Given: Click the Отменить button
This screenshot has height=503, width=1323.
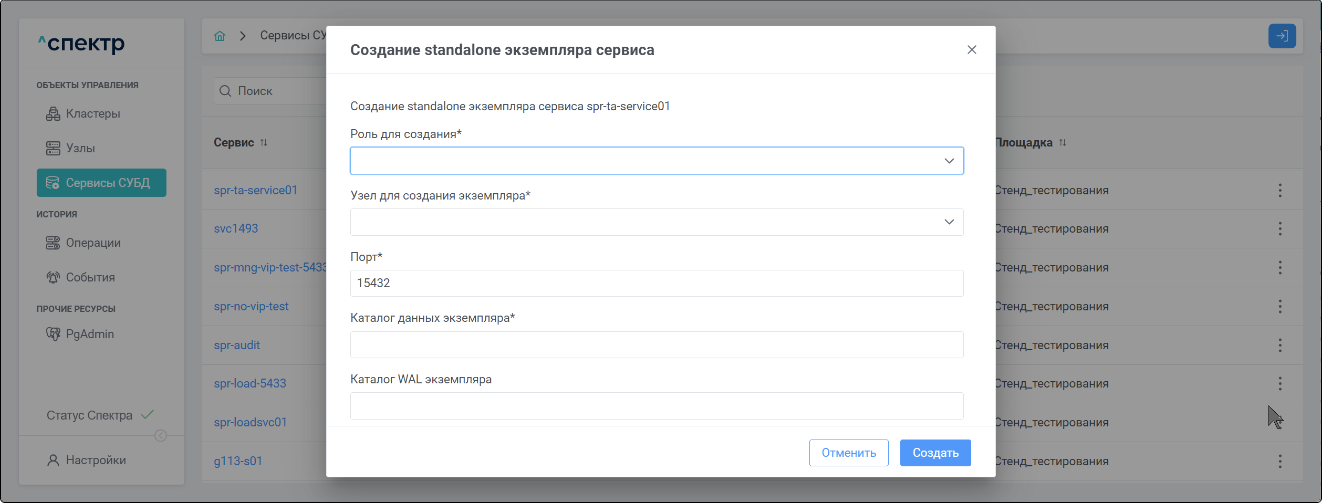Looking at the screenshot, I should coord(848,453).
